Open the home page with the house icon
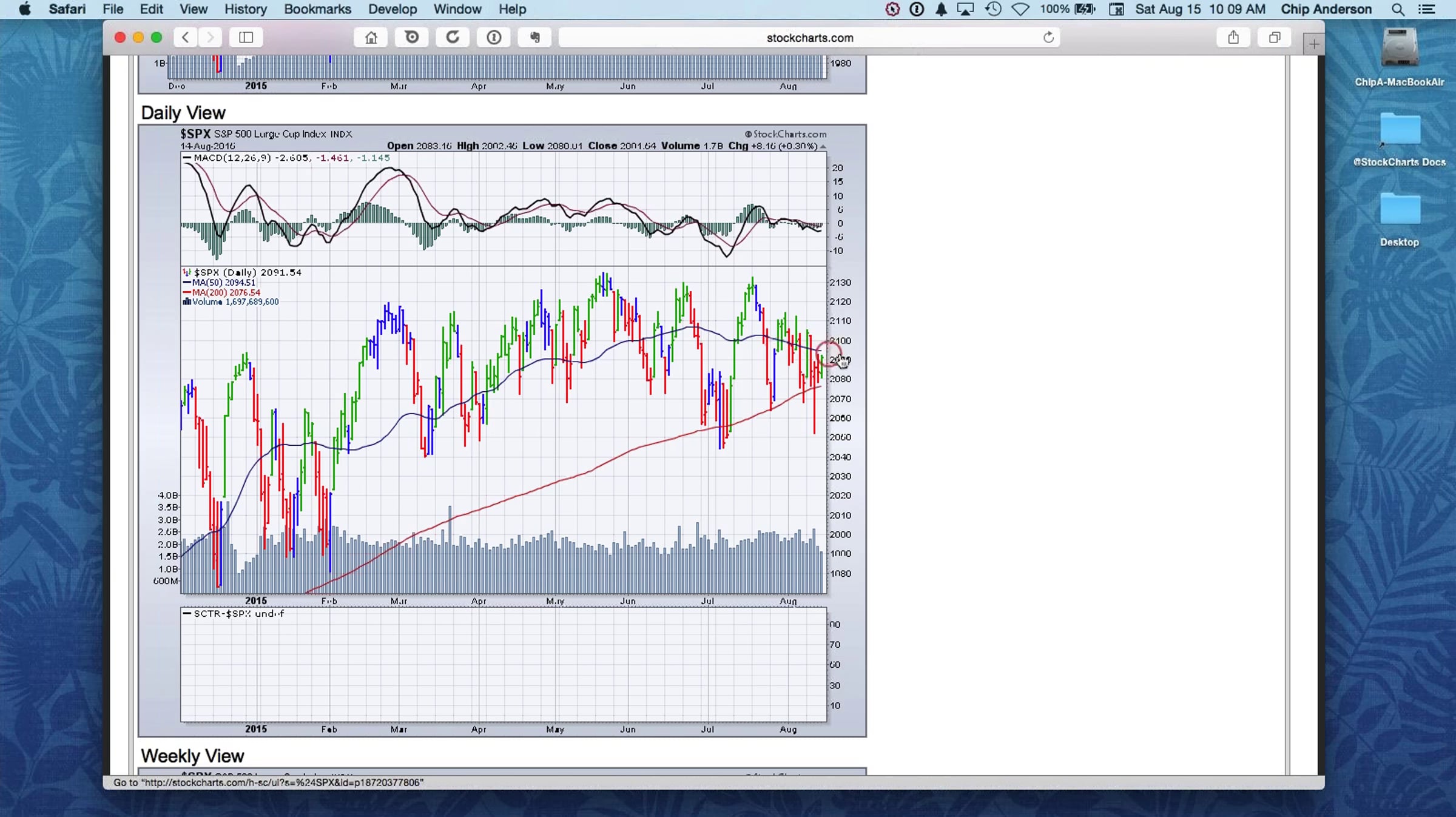Image resolution: width=1456 pixels, height=817 pixels. pyautogui.click(x=371, y=38)
